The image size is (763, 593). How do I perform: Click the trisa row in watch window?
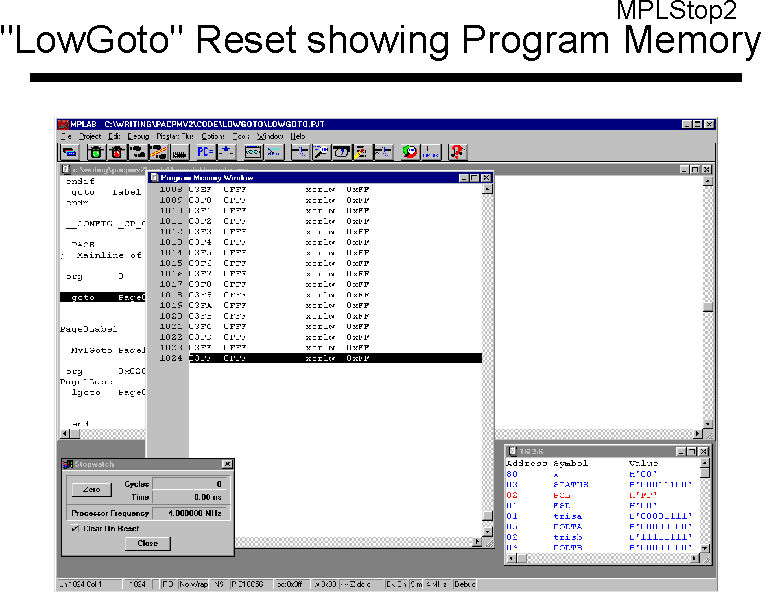[603, 516]
